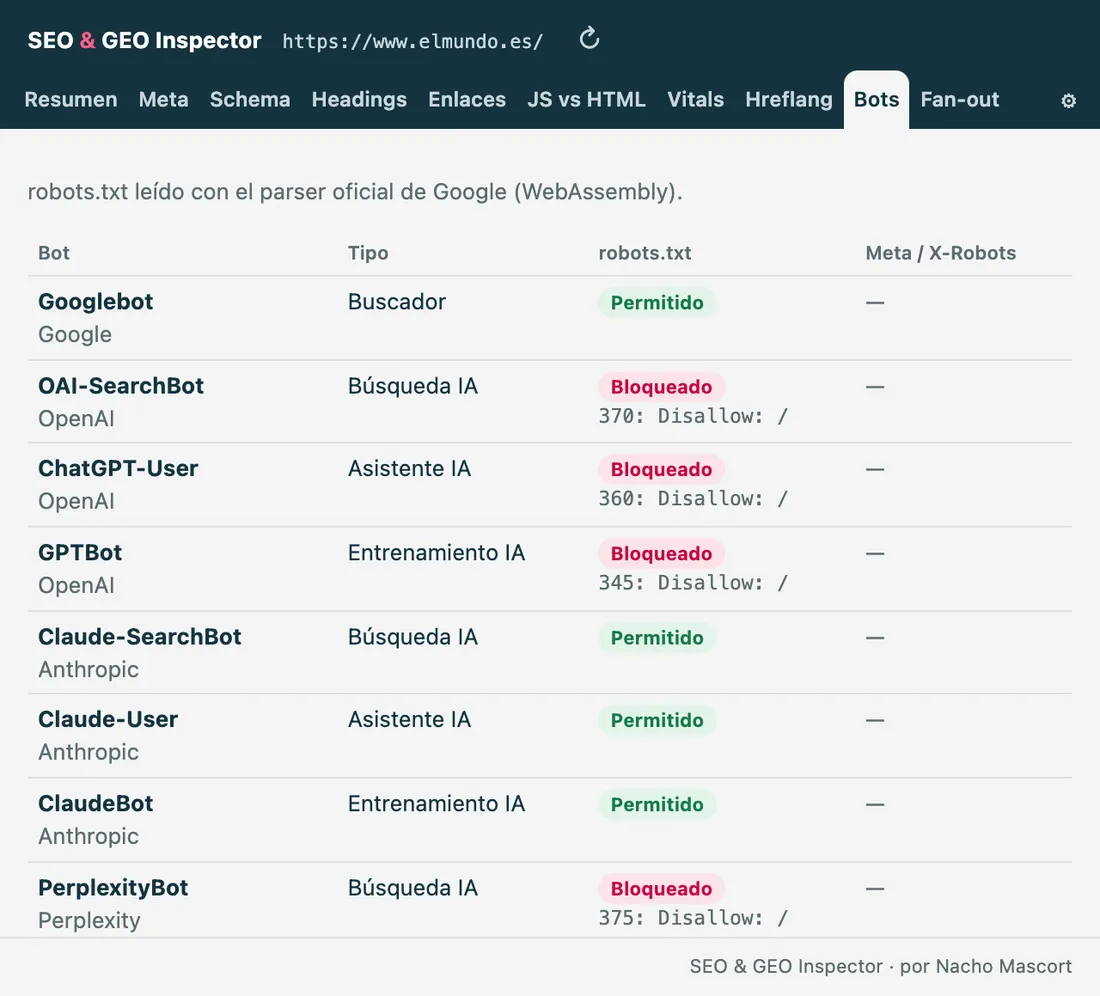
Task: Open the Meta tab
Action: tap(163, 100)
